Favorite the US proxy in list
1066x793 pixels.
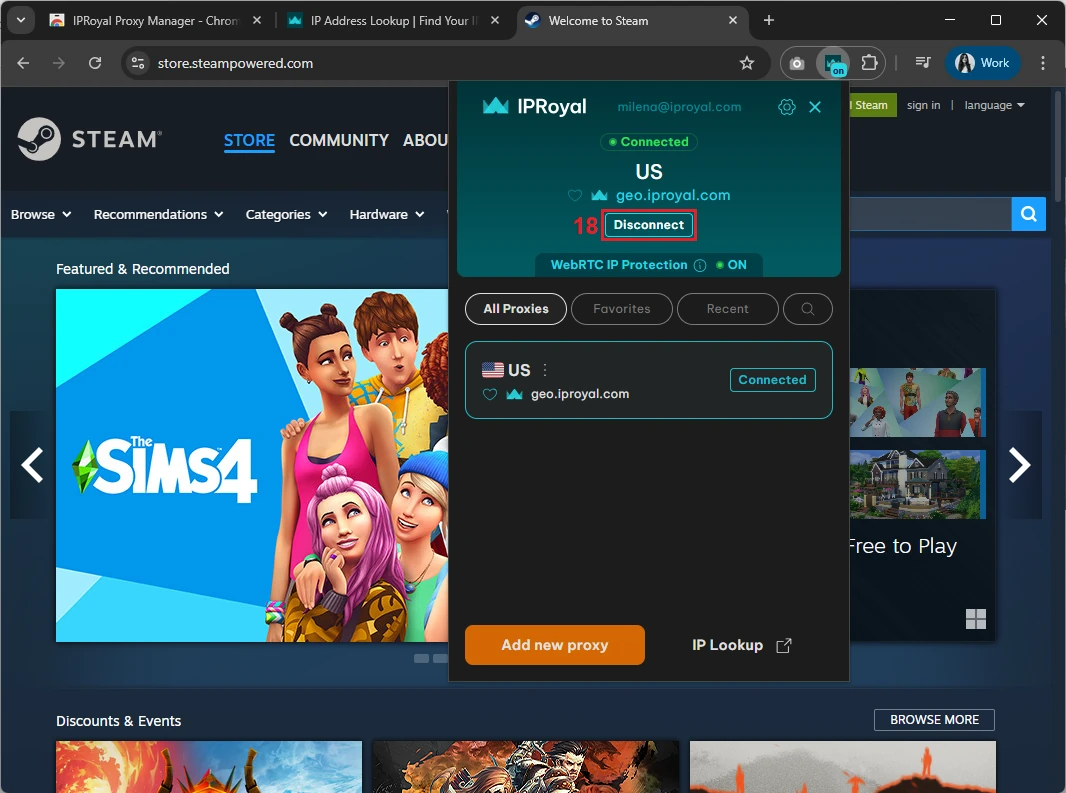pyautogui.click(x=490, y=394)
